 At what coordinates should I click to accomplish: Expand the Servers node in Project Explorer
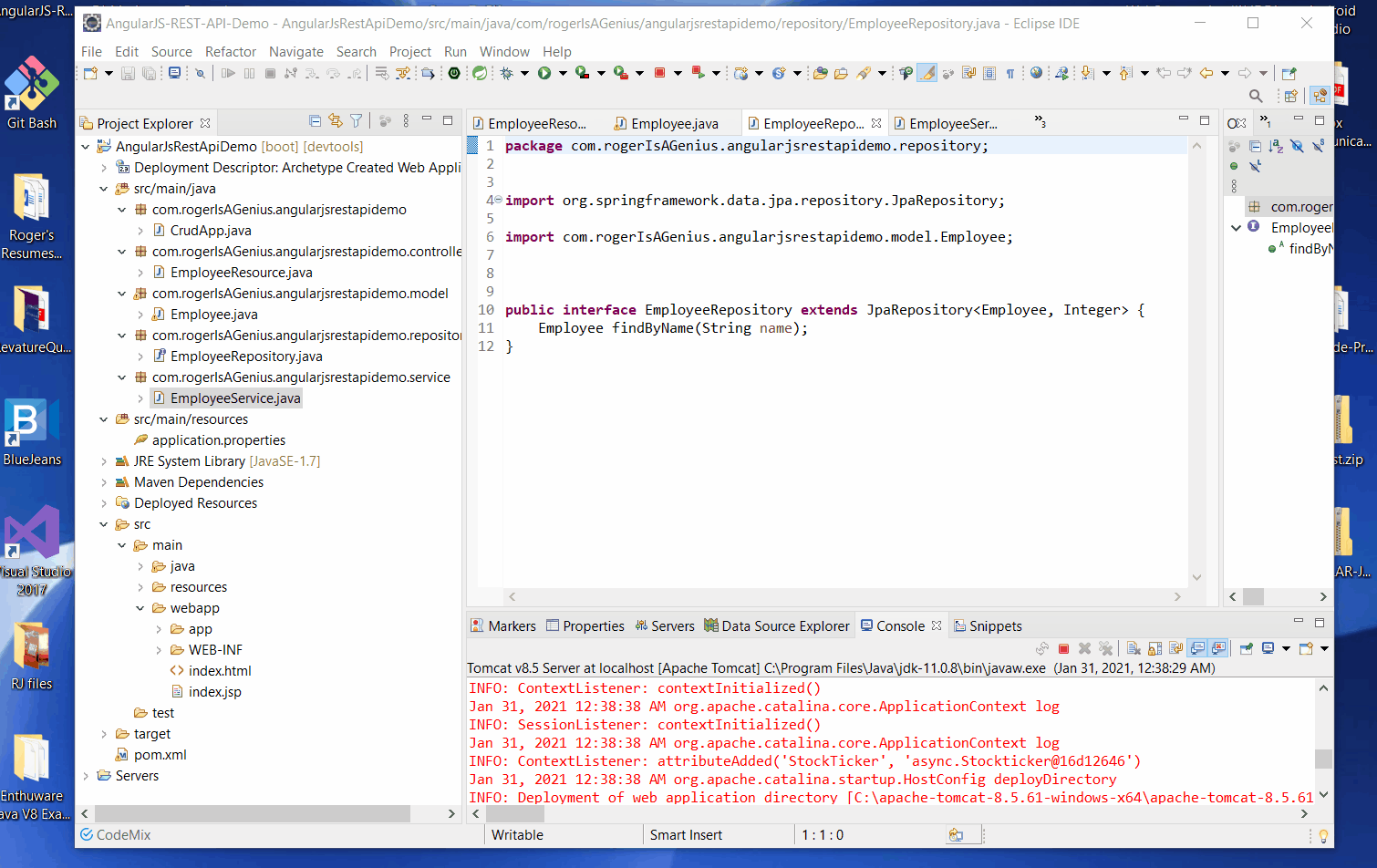click(x=87, y=775)
